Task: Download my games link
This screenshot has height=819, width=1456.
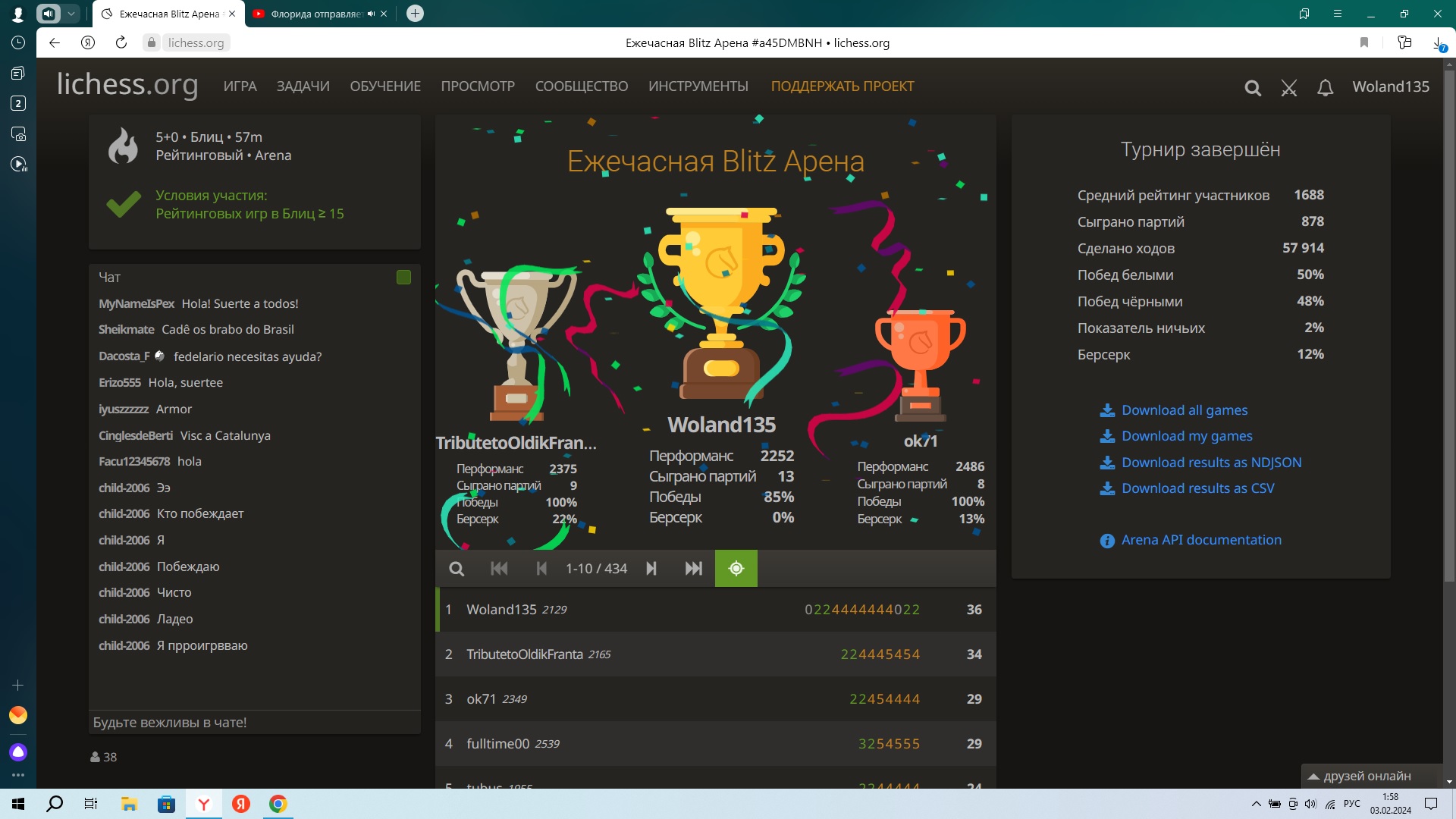Action: 1176,436
